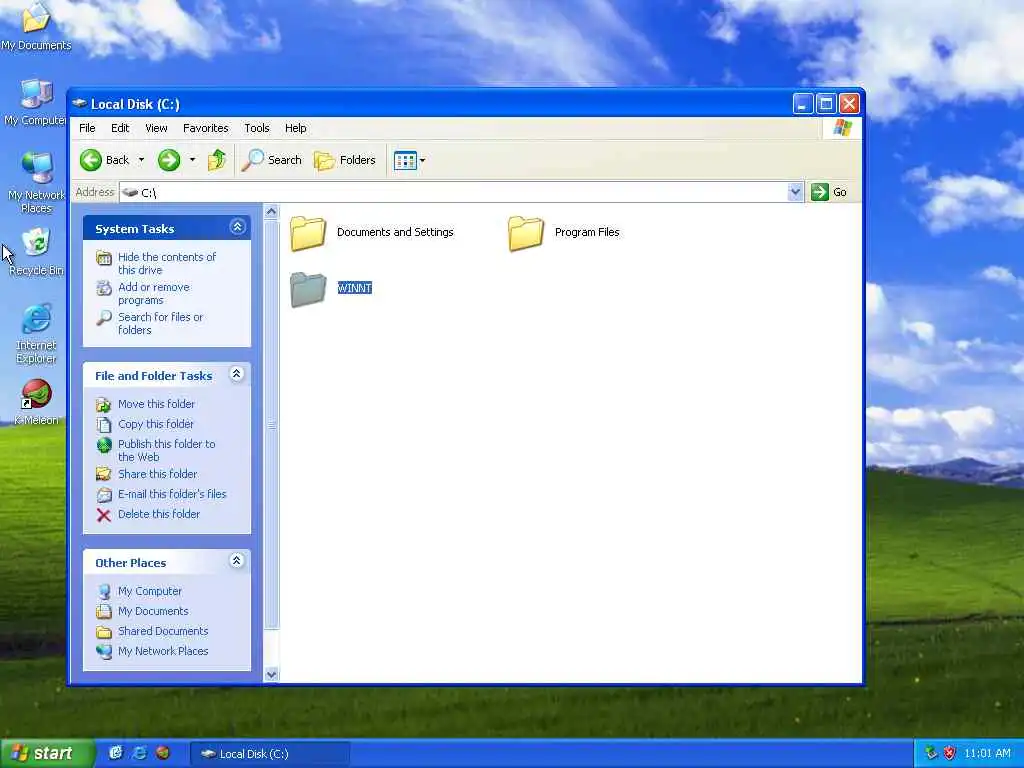The height and width of the screenshot is (768, 1024).
Task: Open the Tools menu
Action: tap(257, 128)
